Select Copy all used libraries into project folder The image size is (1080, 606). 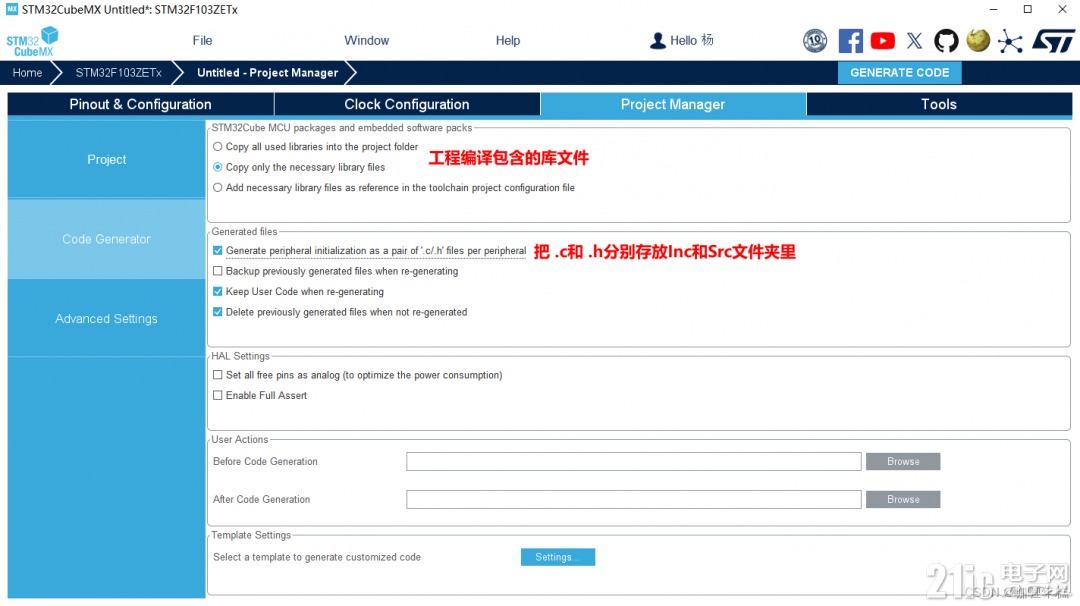(218, 147)
